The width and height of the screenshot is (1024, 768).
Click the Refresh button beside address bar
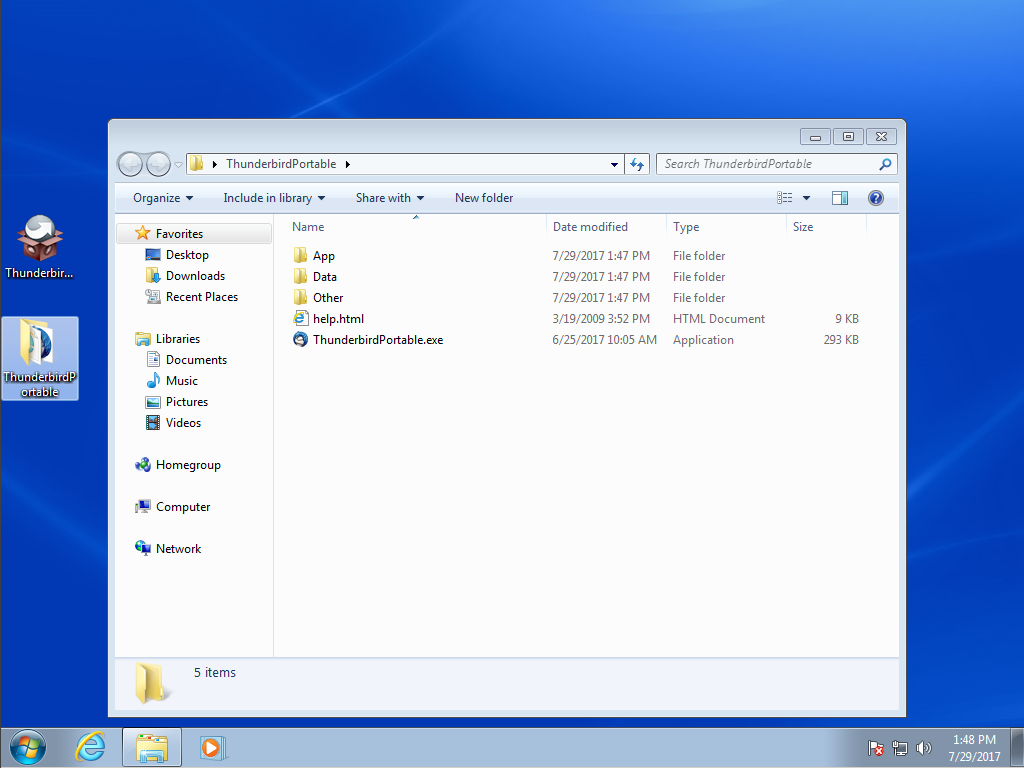[637, 164]
